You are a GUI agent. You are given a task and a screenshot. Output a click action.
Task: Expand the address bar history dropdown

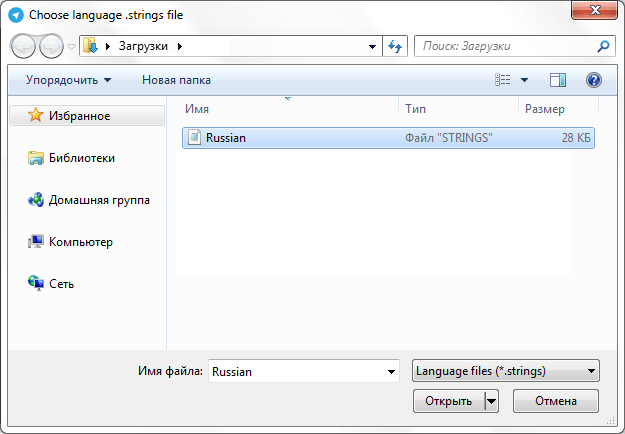[372, 46]
